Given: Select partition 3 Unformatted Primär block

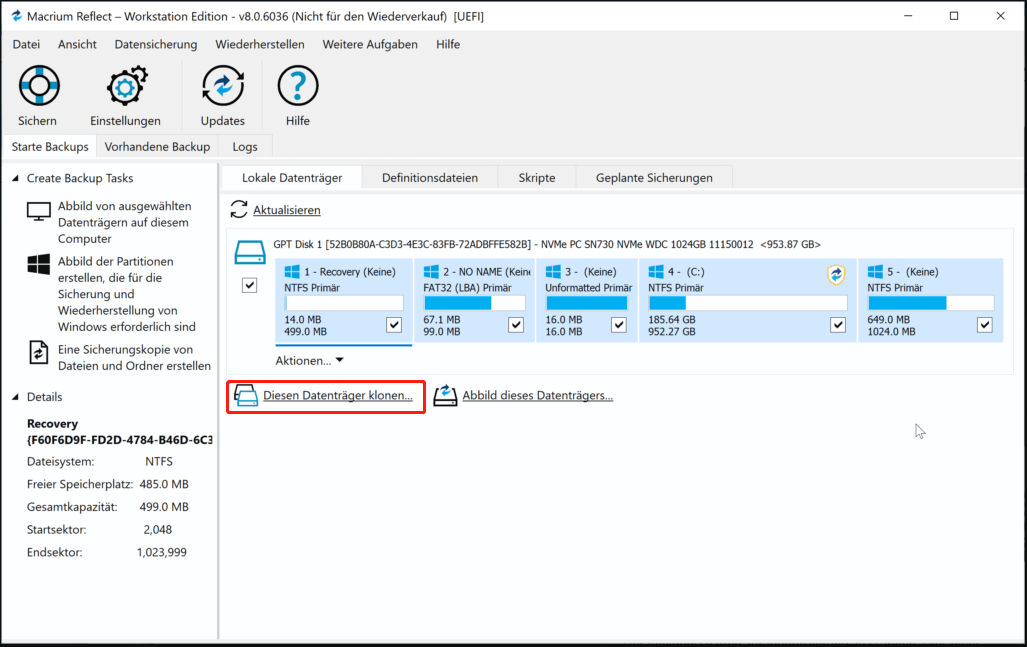Looking at the screenshot, I should point(588,301).
